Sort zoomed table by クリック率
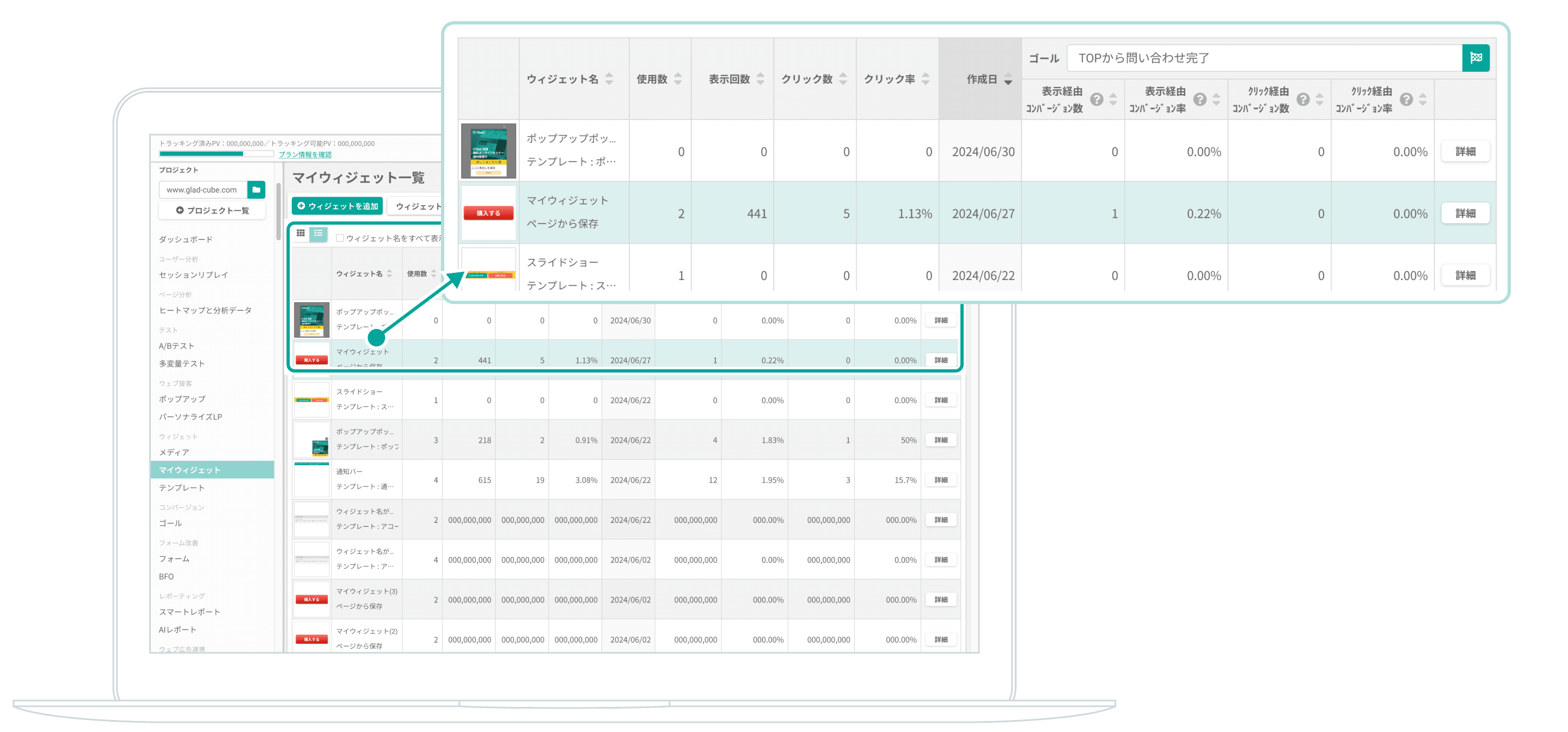Screen dimensions: 1568x732 pyautogui.click(x=925, y=79)
